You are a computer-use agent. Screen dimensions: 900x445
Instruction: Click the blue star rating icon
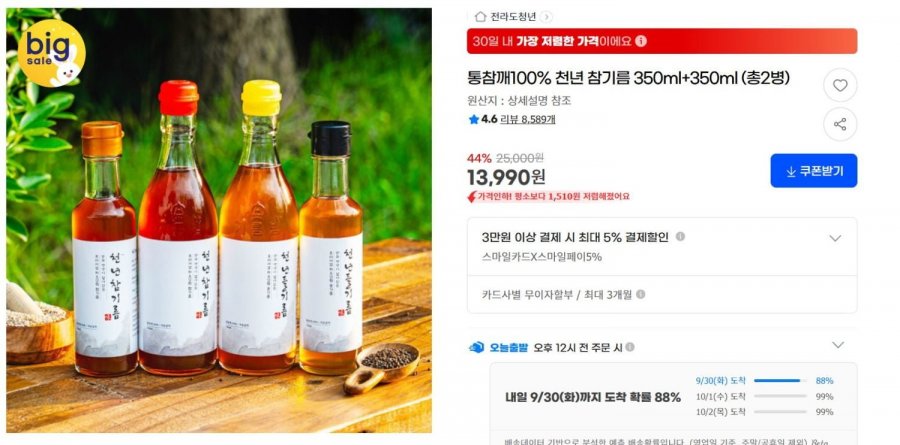pyautogui.click(x=474, y=119)
